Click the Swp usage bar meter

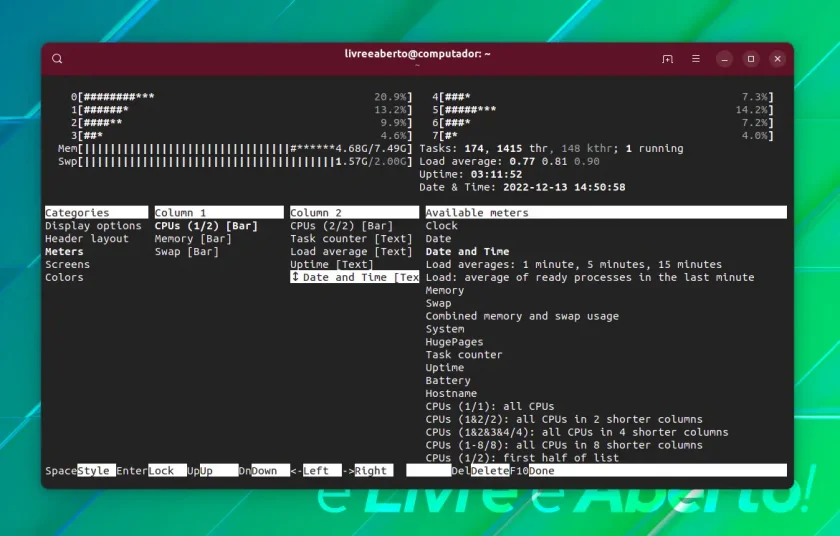point(235,162)
